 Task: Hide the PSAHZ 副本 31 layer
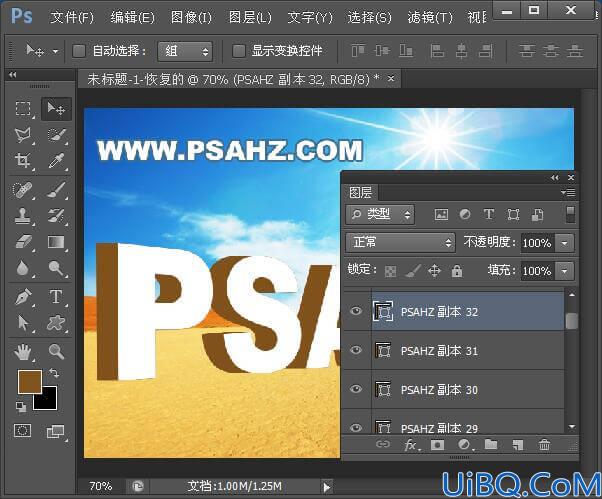356,350
